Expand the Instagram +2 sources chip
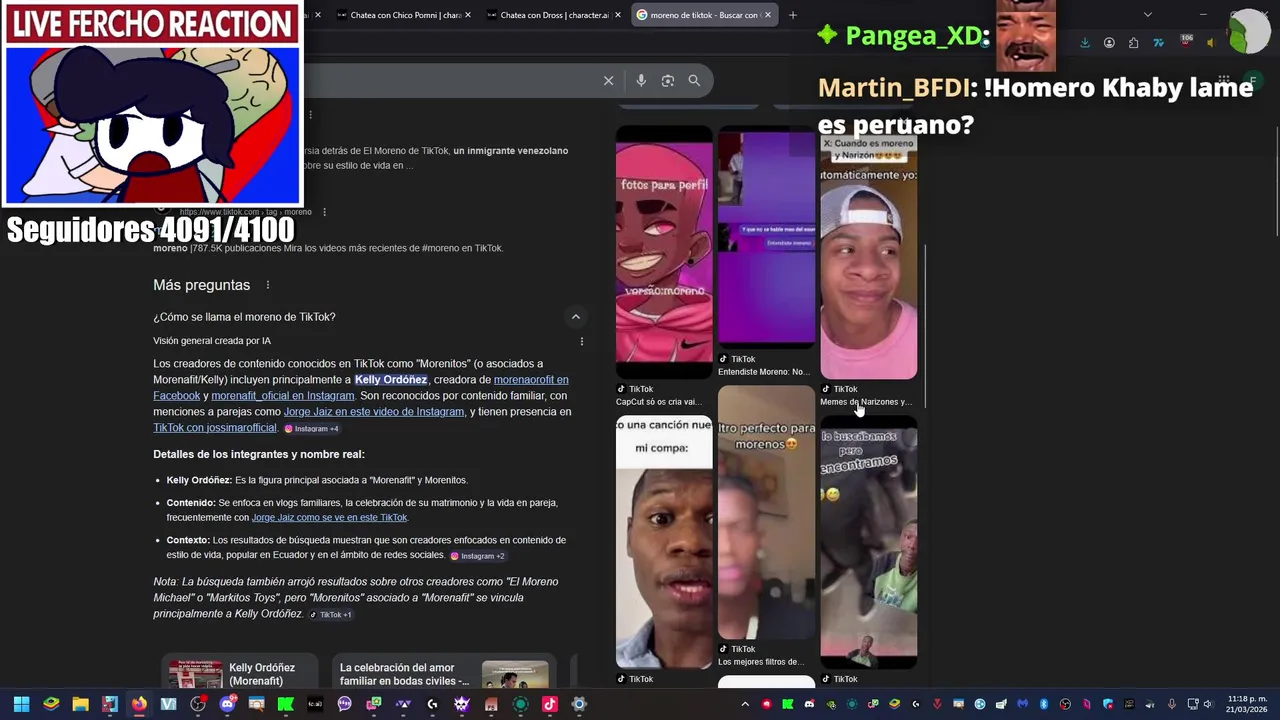 click(477, 556)
